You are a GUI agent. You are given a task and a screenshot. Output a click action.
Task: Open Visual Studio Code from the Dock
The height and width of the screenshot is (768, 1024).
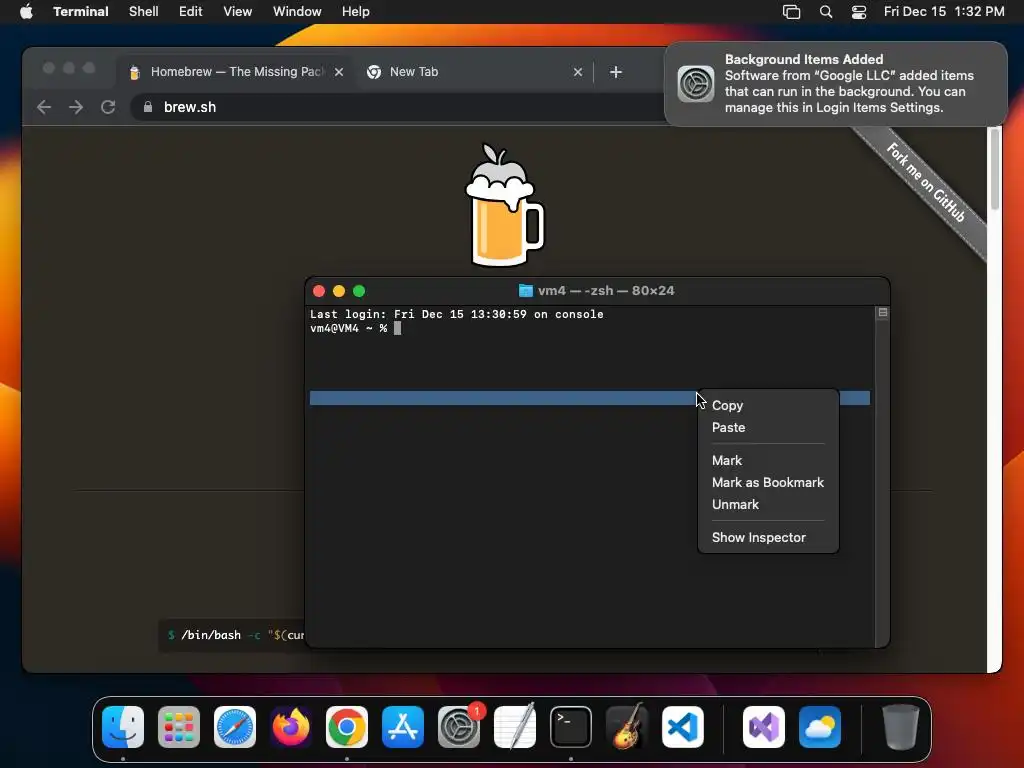[682, 726]
